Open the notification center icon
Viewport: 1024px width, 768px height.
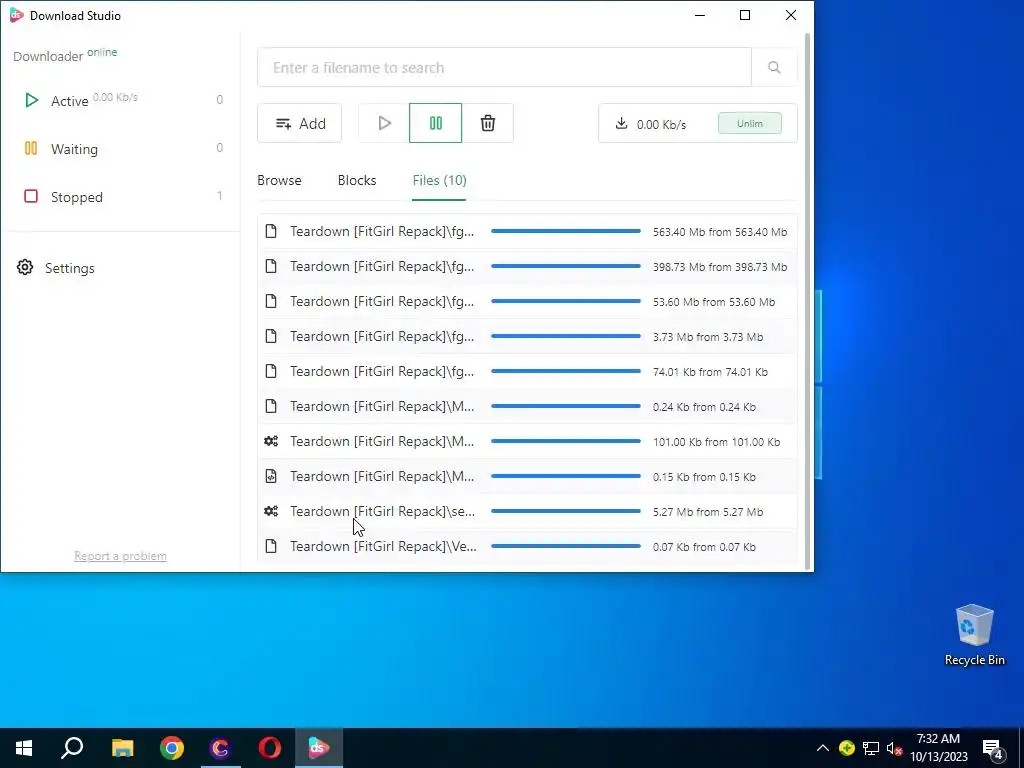[x=993, y=748]
